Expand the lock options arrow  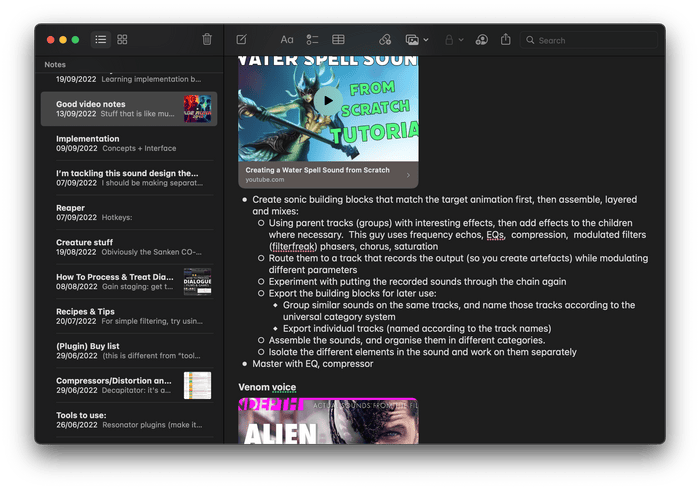[x=461, y=40]
